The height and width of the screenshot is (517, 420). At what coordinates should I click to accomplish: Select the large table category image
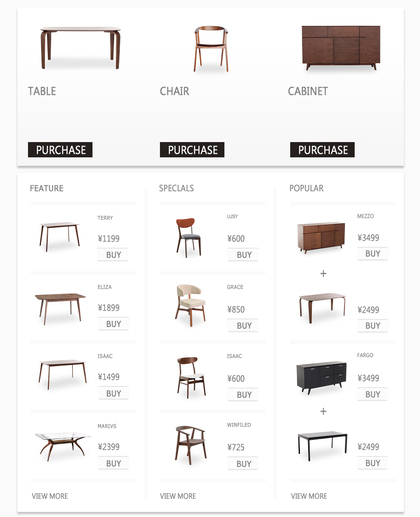[80, 48]
